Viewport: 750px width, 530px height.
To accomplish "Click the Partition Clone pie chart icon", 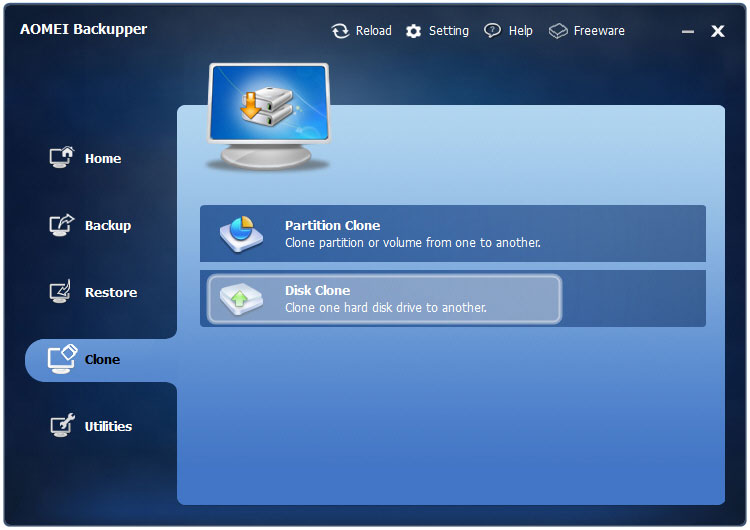I will pos(242,233).
